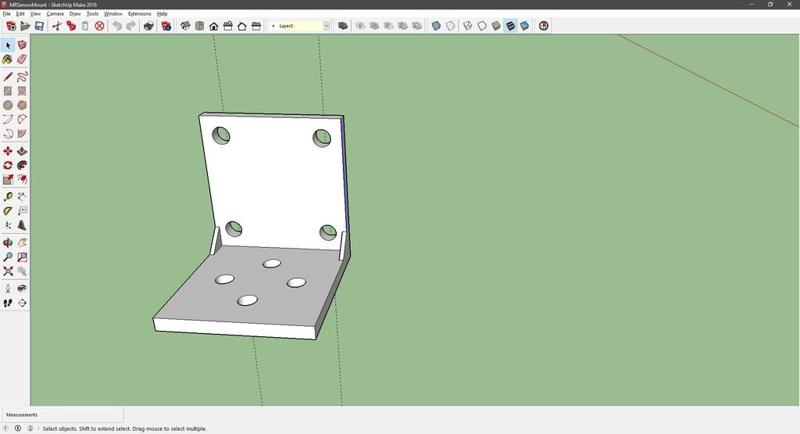Screen dimensions: 800x434
Task: Activate the Walk footprints tool
Action: [8, 303]
